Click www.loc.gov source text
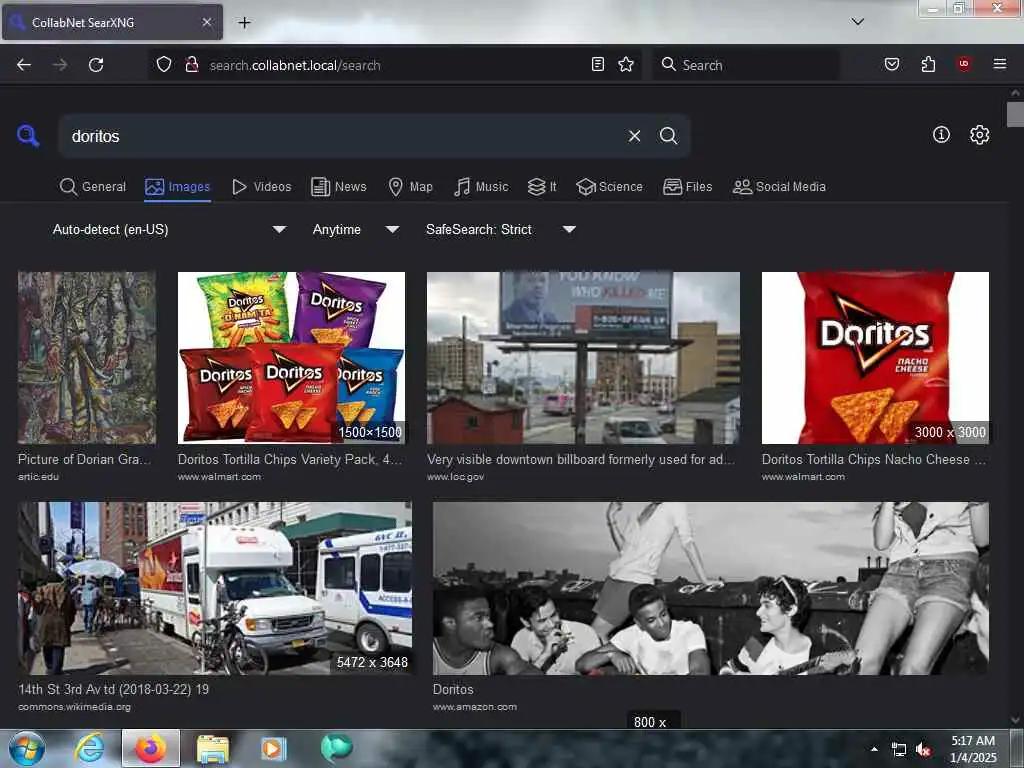This screenshot has height=768, width=1024. (x=456, y=477)
